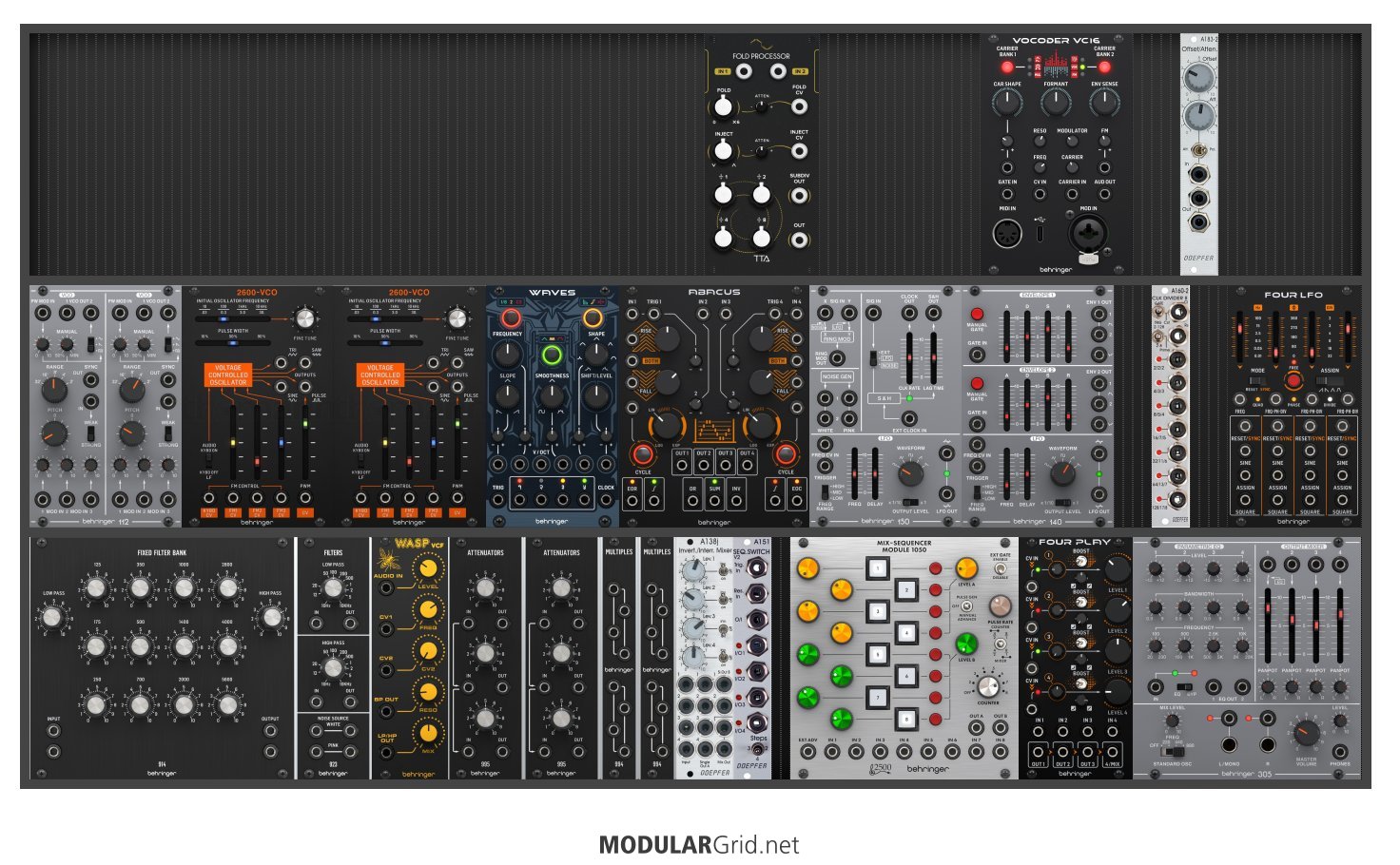Click the FOLD knob on Fold Processor

pyautogui.click(x=724, y=107)
